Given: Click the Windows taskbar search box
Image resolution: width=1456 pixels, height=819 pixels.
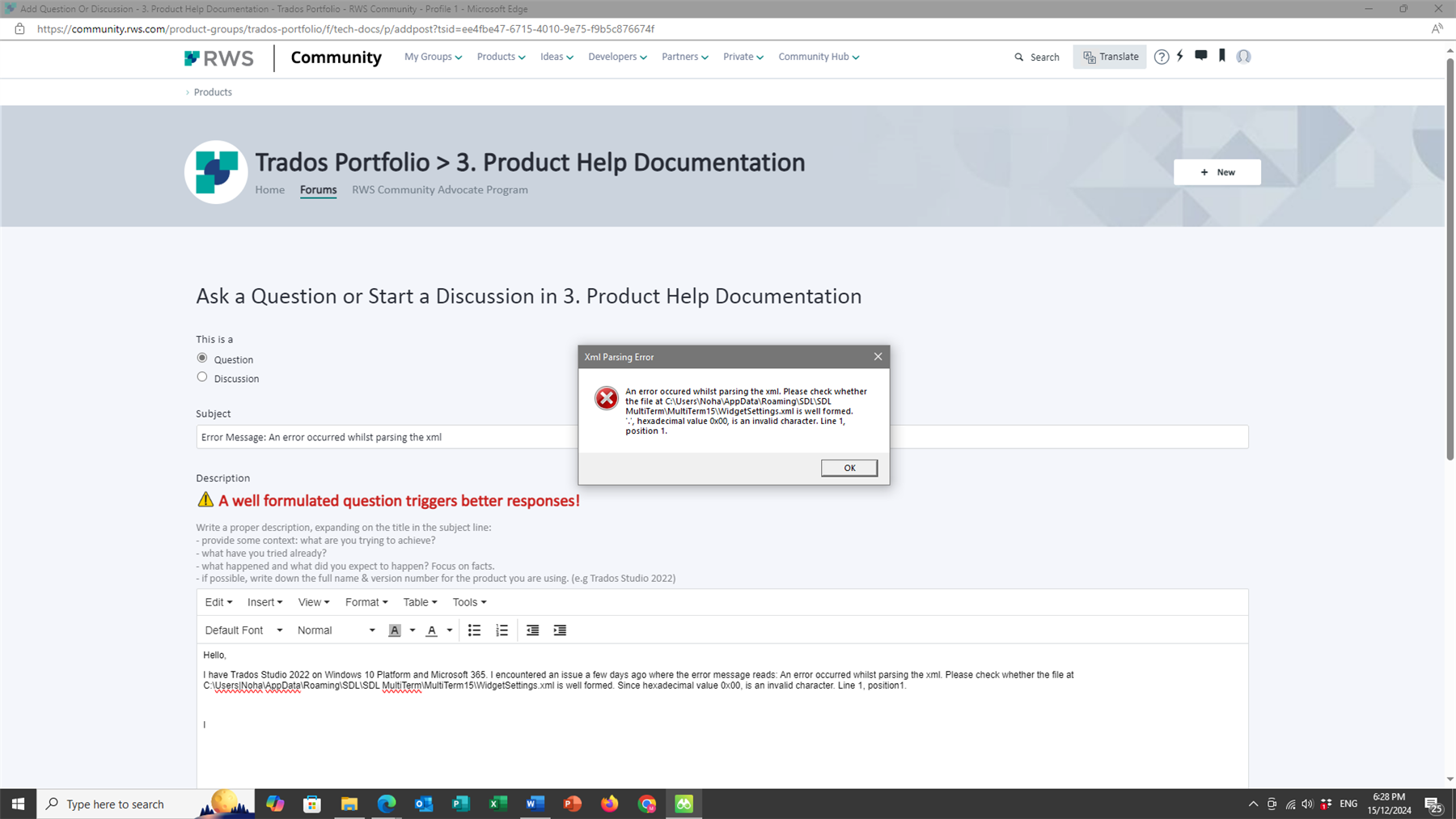Looking at the screenshot, I should [146, 804].
